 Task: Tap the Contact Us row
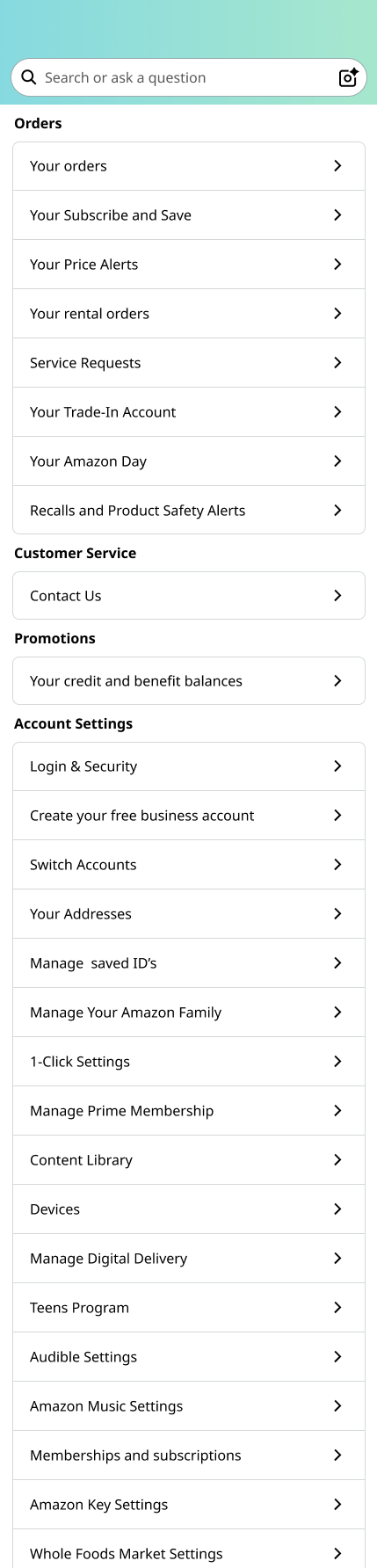189,596
